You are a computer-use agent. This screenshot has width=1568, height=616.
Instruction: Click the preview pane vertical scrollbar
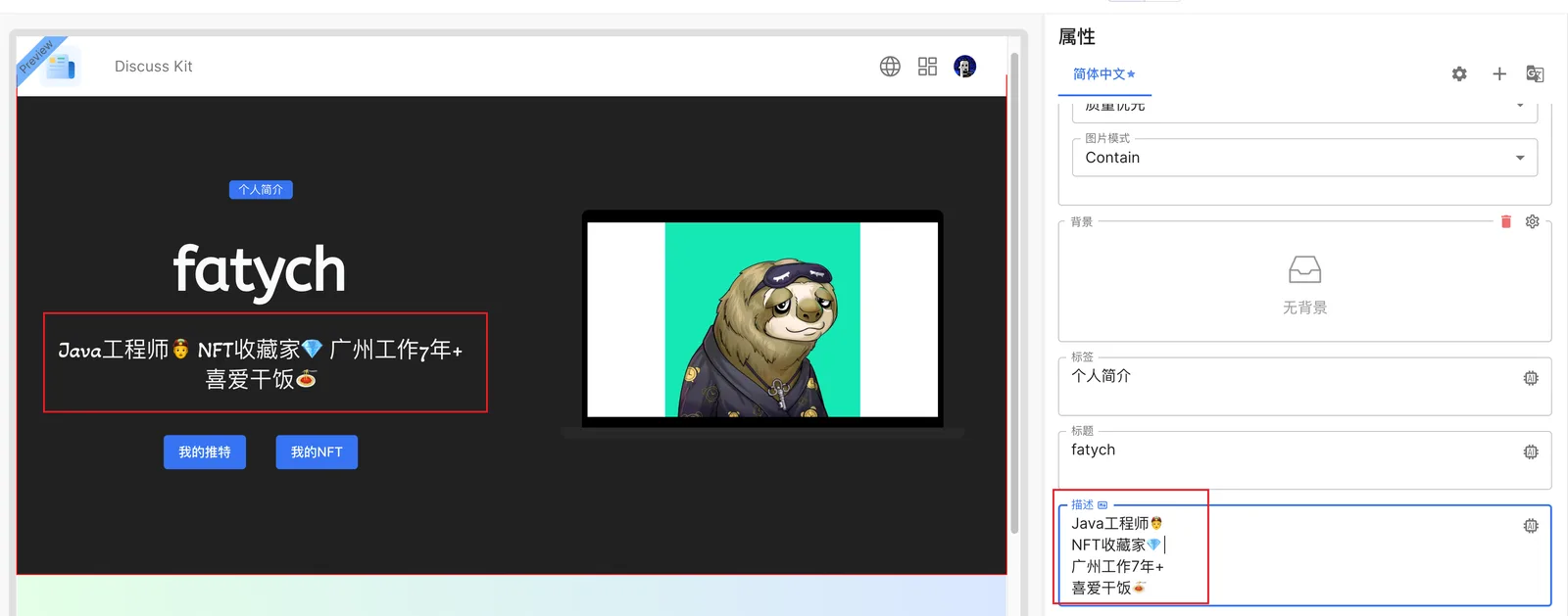tap(1014, 292)
